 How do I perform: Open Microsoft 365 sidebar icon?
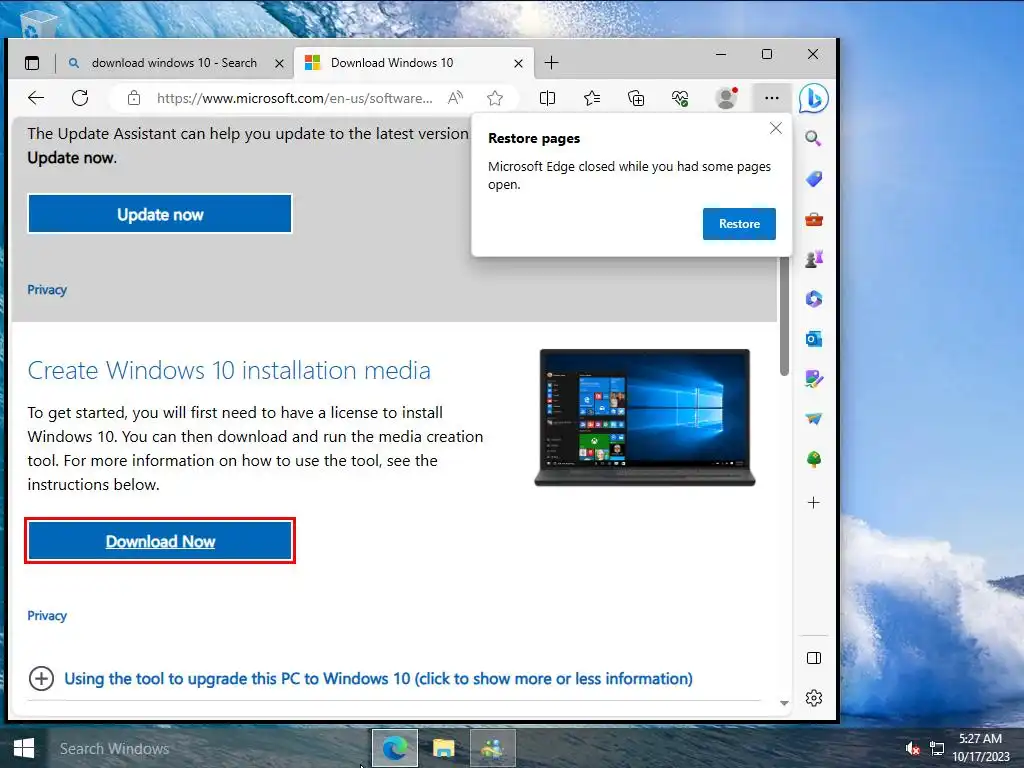pyautogui.click(x=814, y=299)
